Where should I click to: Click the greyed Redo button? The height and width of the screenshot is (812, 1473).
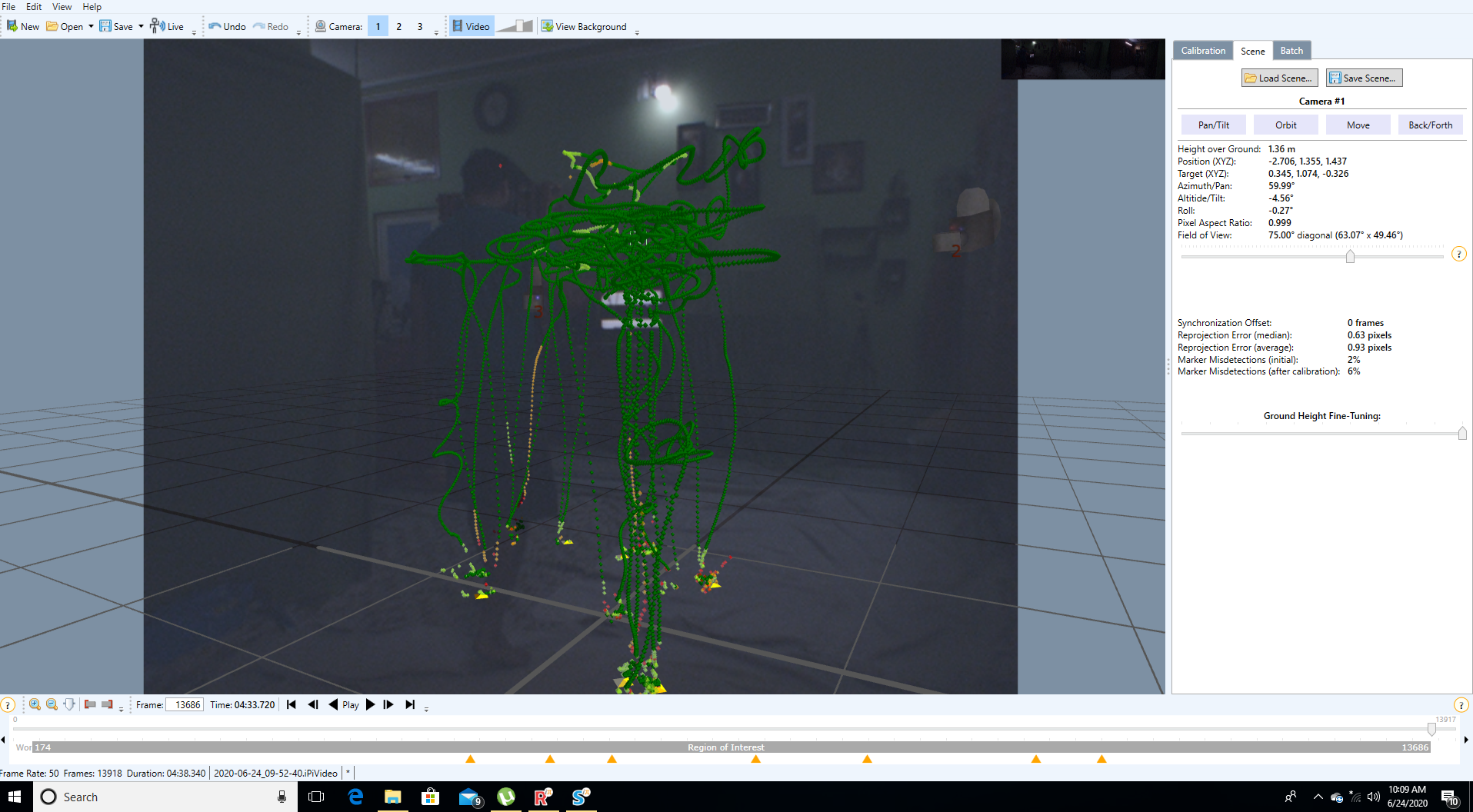[x=271, y=26]
